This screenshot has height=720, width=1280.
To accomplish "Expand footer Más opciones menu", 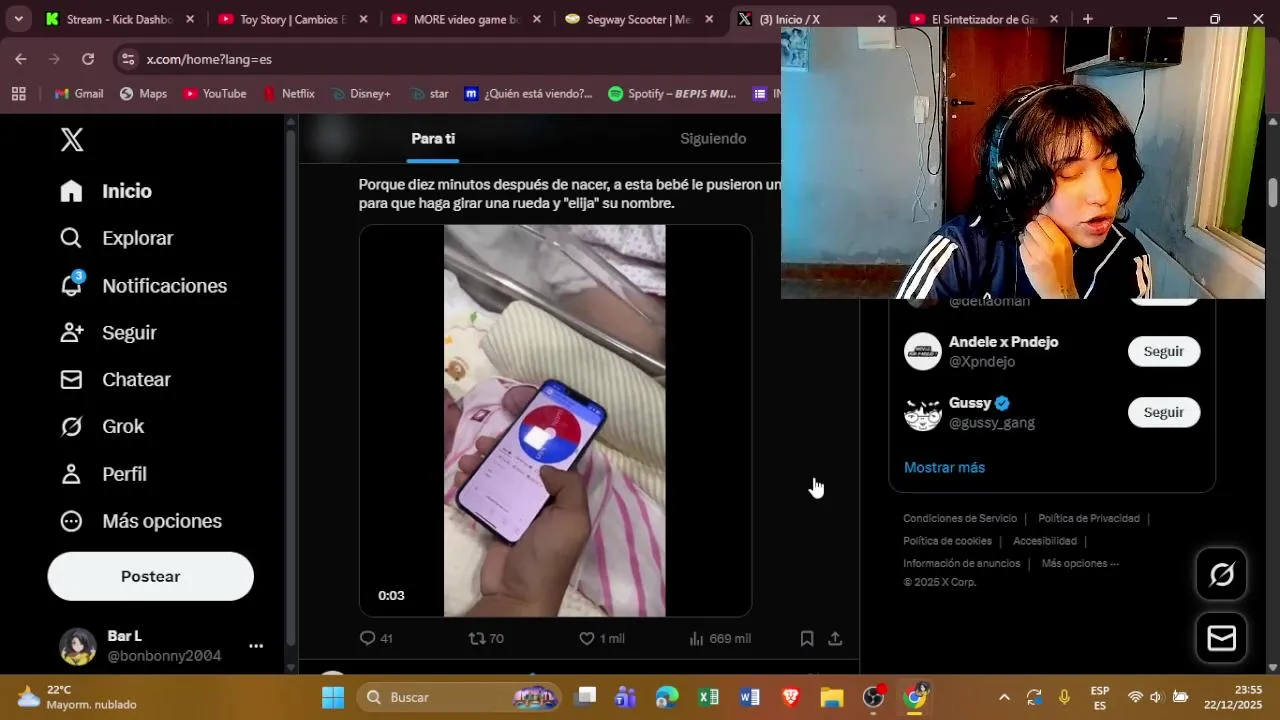I will [x=1080, y=563].
